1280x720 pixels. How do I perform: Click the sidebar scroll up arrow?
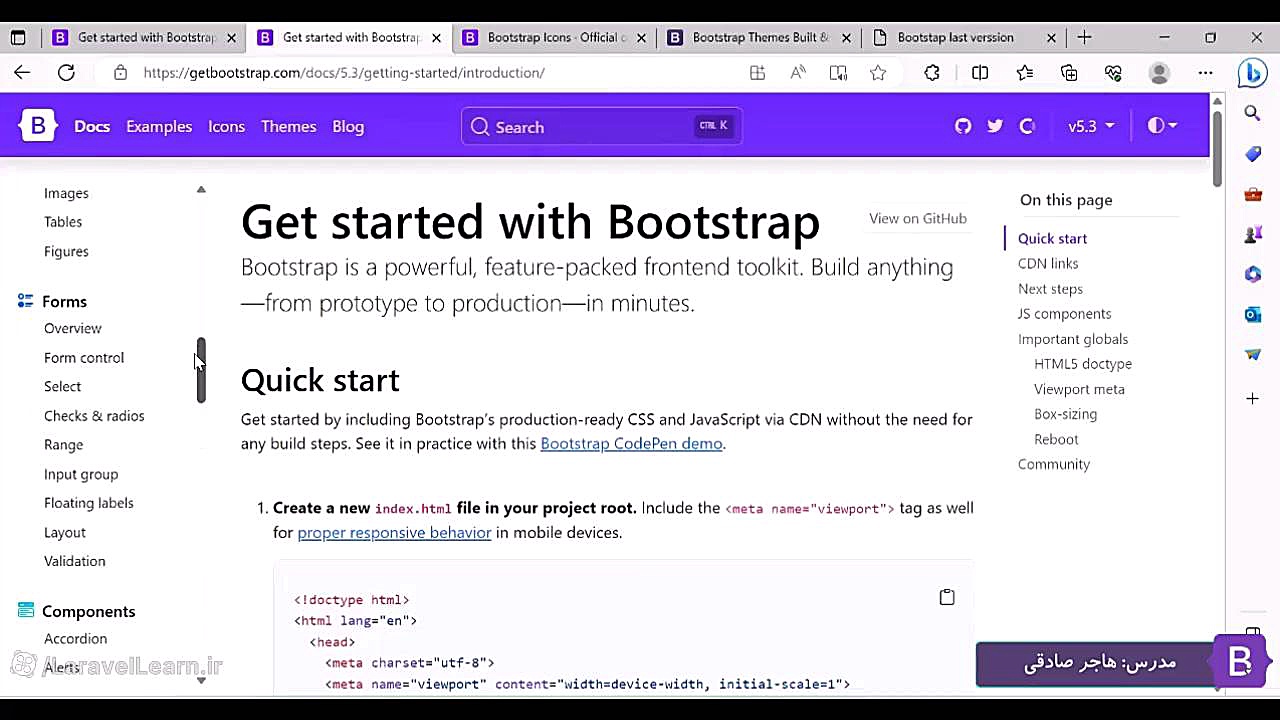201,189
